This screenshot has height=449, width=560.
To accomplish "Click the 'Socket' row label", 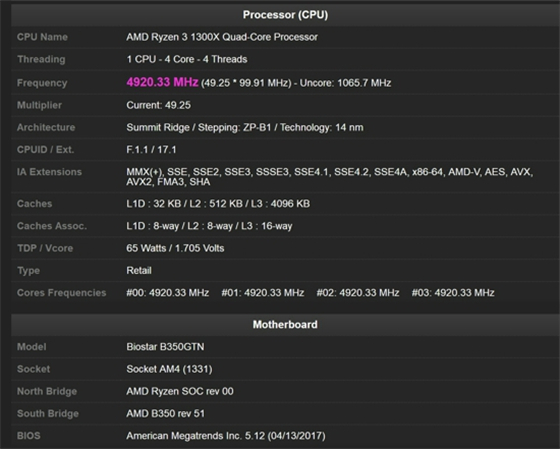I will tap(33, 369).
